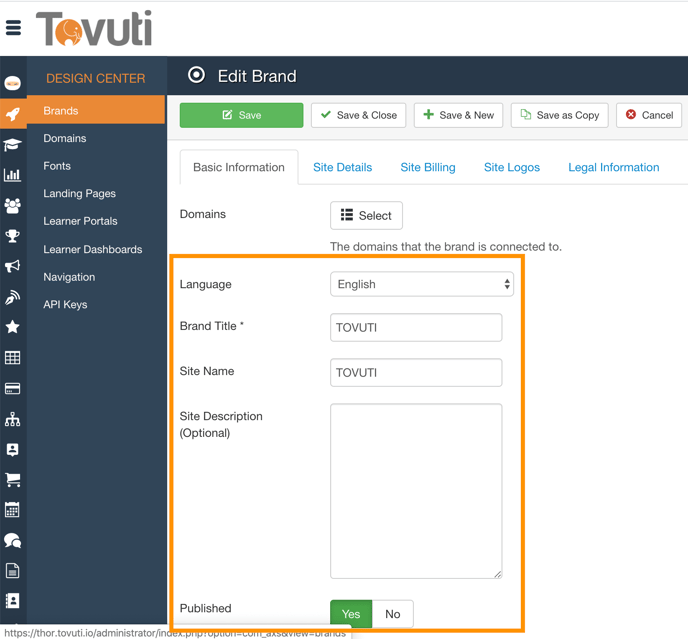Click the Domains Select button
The width and height of the screenshot is (688, 639).
[x=366, y=215]
